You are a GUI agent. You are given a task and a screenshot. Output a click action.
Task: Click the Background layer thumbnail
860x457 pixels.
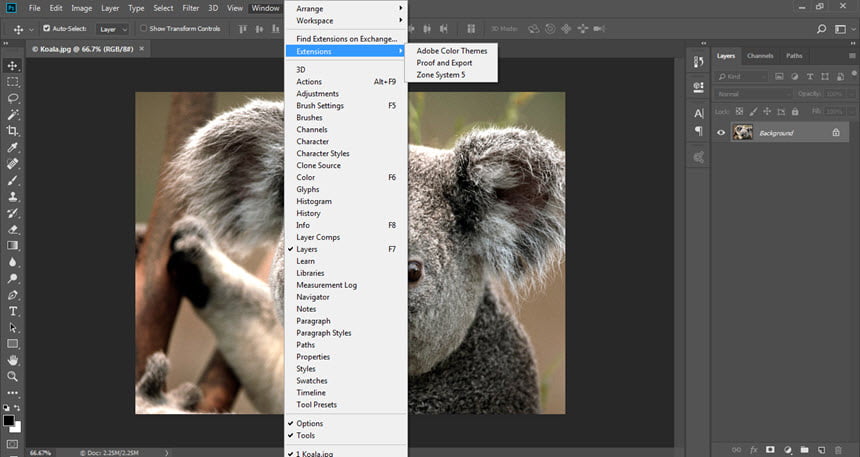pos(743,132)
